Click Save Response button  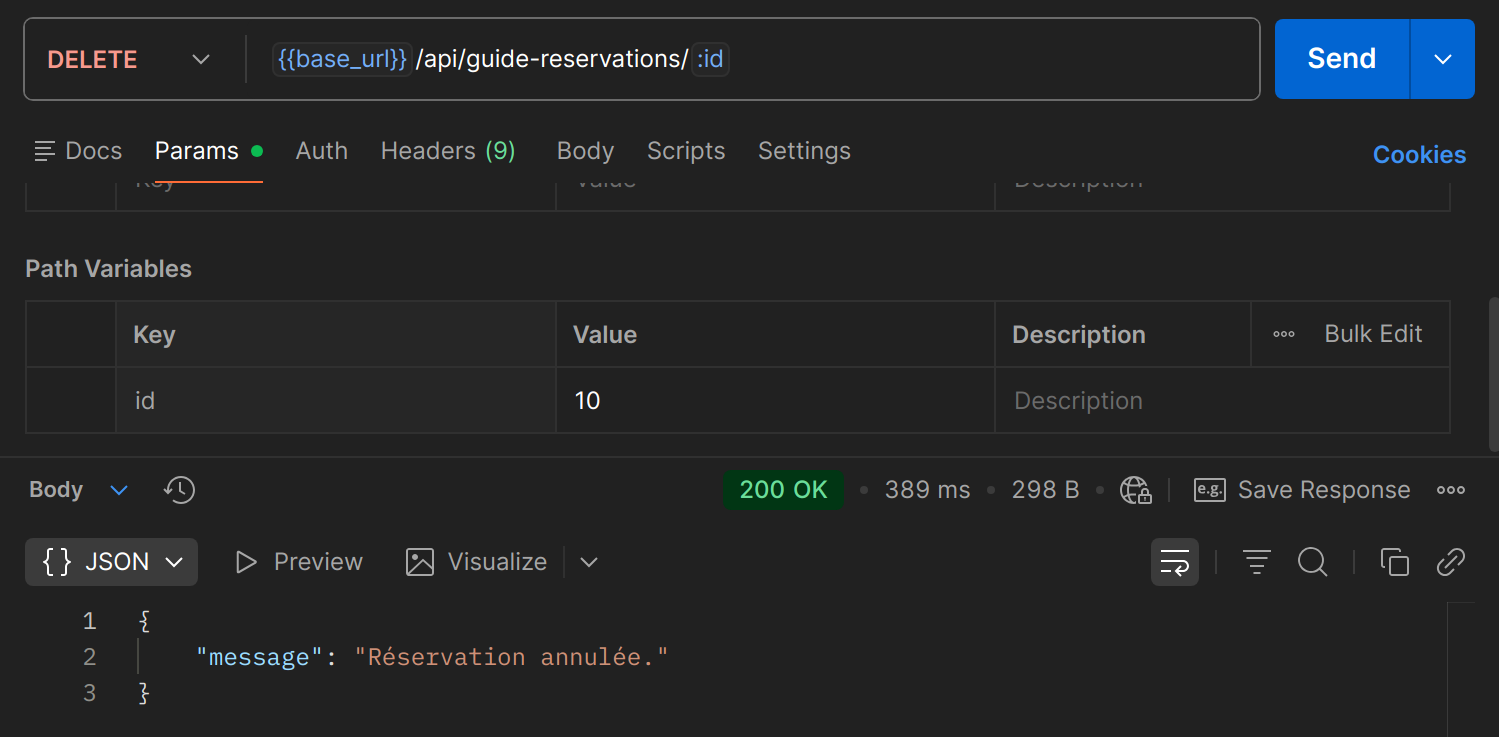coord(1302,490)
